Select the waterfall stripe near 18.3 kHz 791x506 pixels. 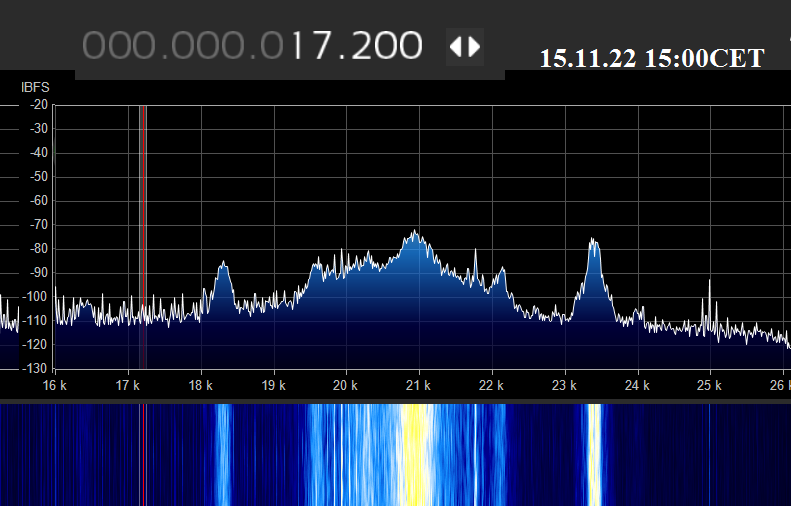tap(223, 455)
